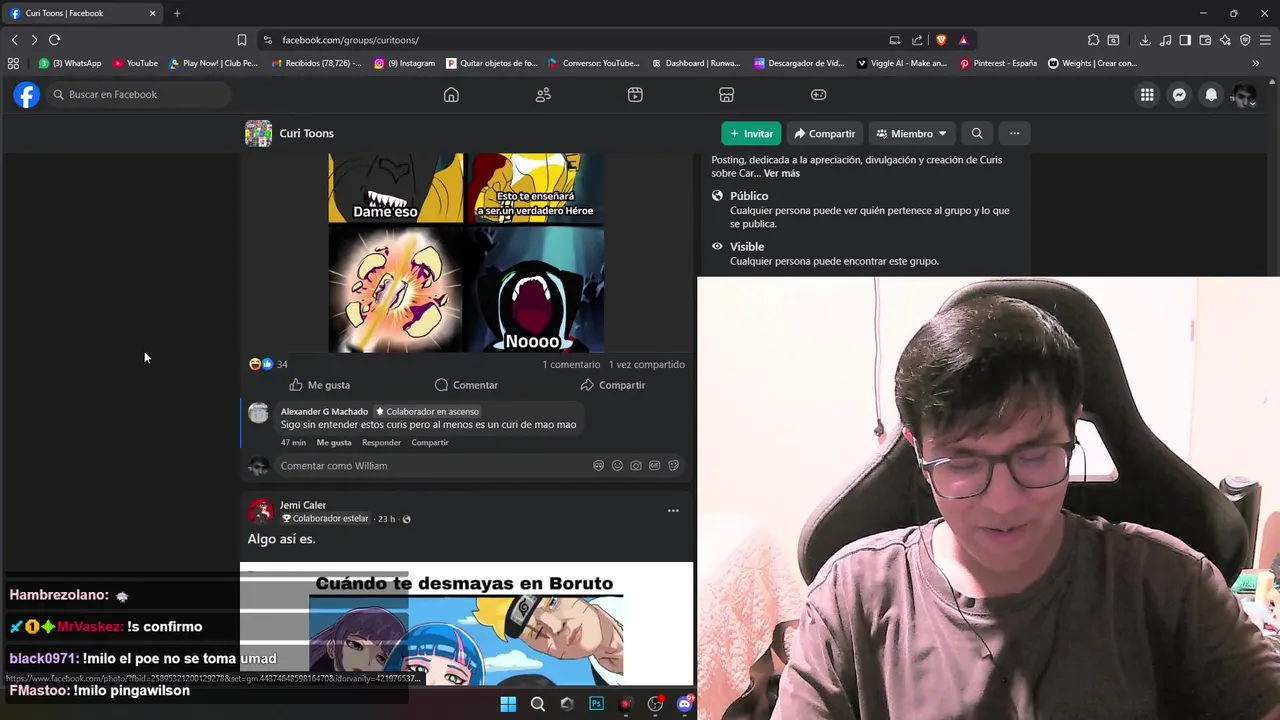Image resolution: width=1280 pixels, height=720 pixels.
Task: Open the group three-dots more options
Action: point(1014,133)
